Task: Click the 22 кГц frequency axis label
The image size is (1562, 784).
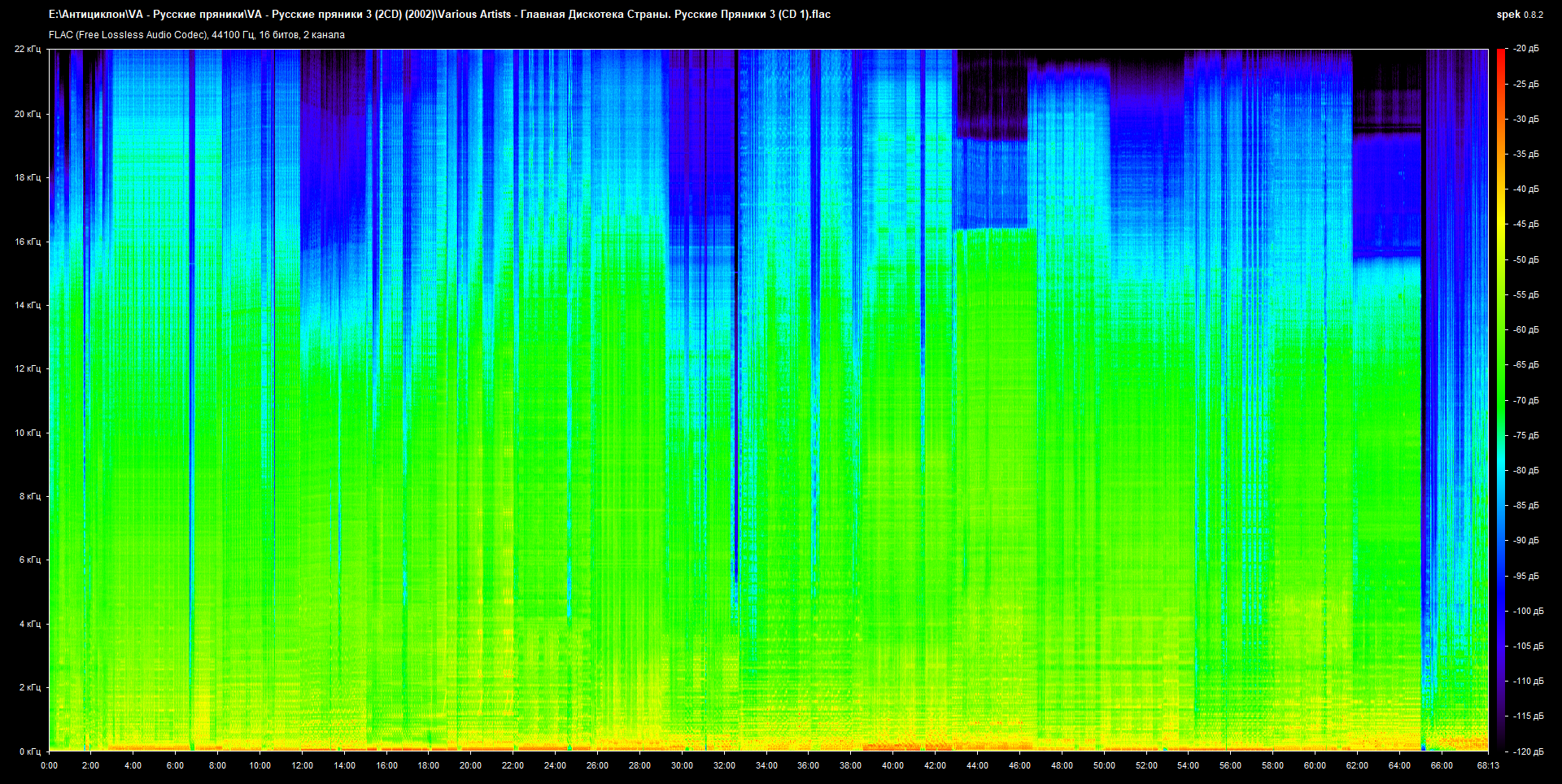Action: tap(28, 50)
